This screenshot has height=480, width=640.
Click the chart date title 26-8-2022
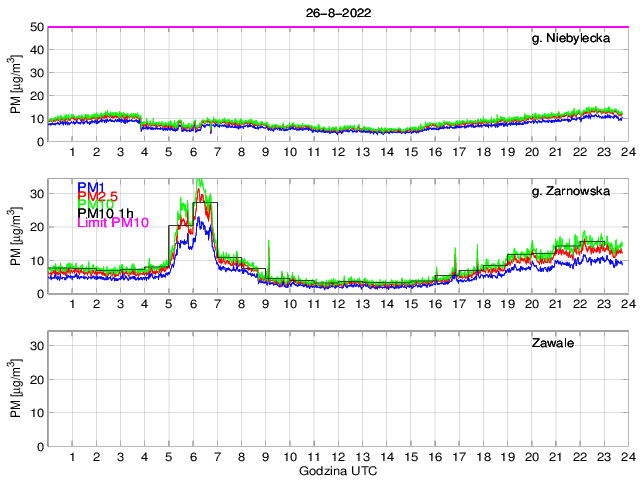click(x=335, y=11)
